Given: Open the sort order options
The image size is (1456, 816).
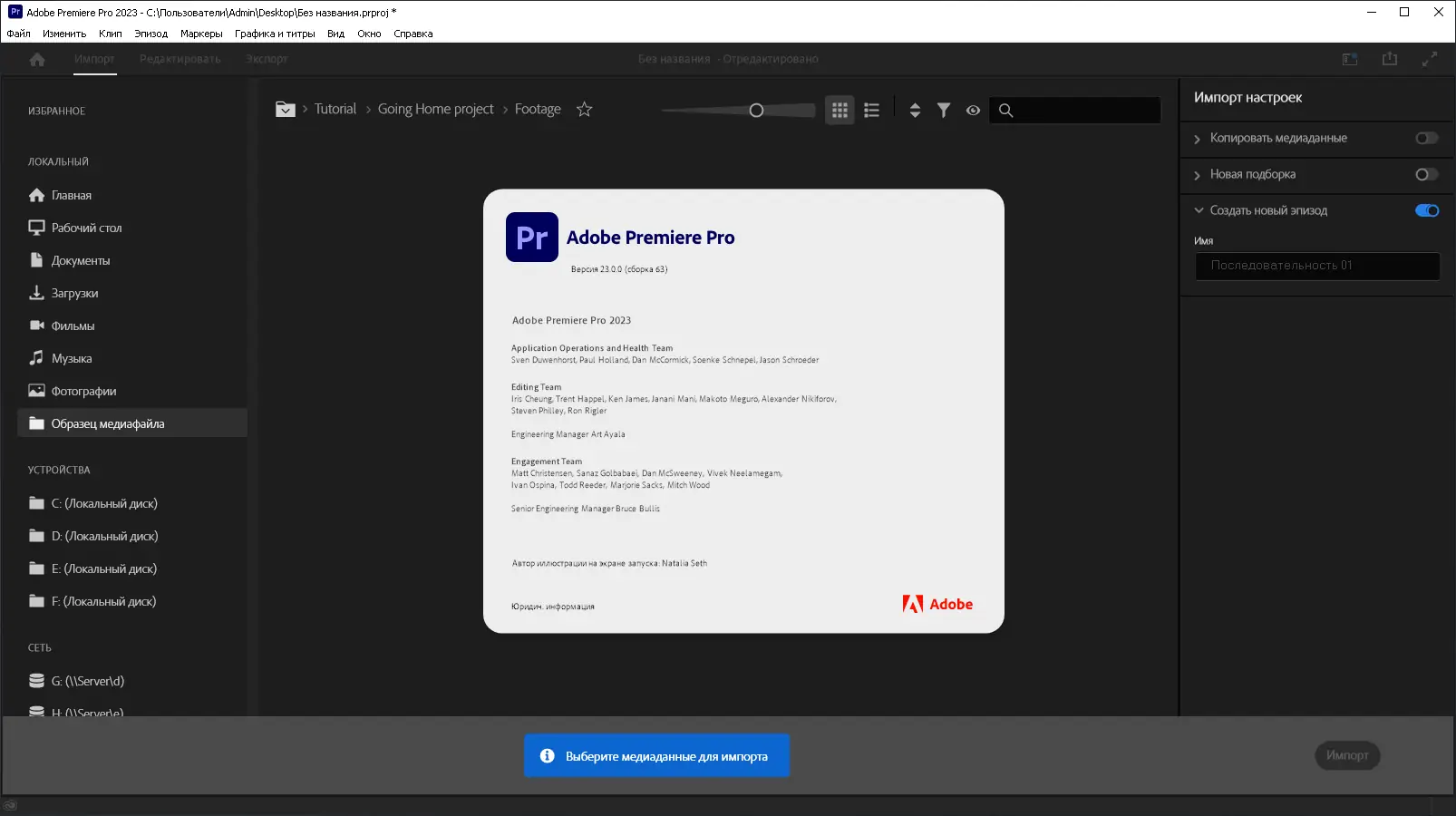Looking at the screenshot, I should pyautogui.click(x=915, y=110).
